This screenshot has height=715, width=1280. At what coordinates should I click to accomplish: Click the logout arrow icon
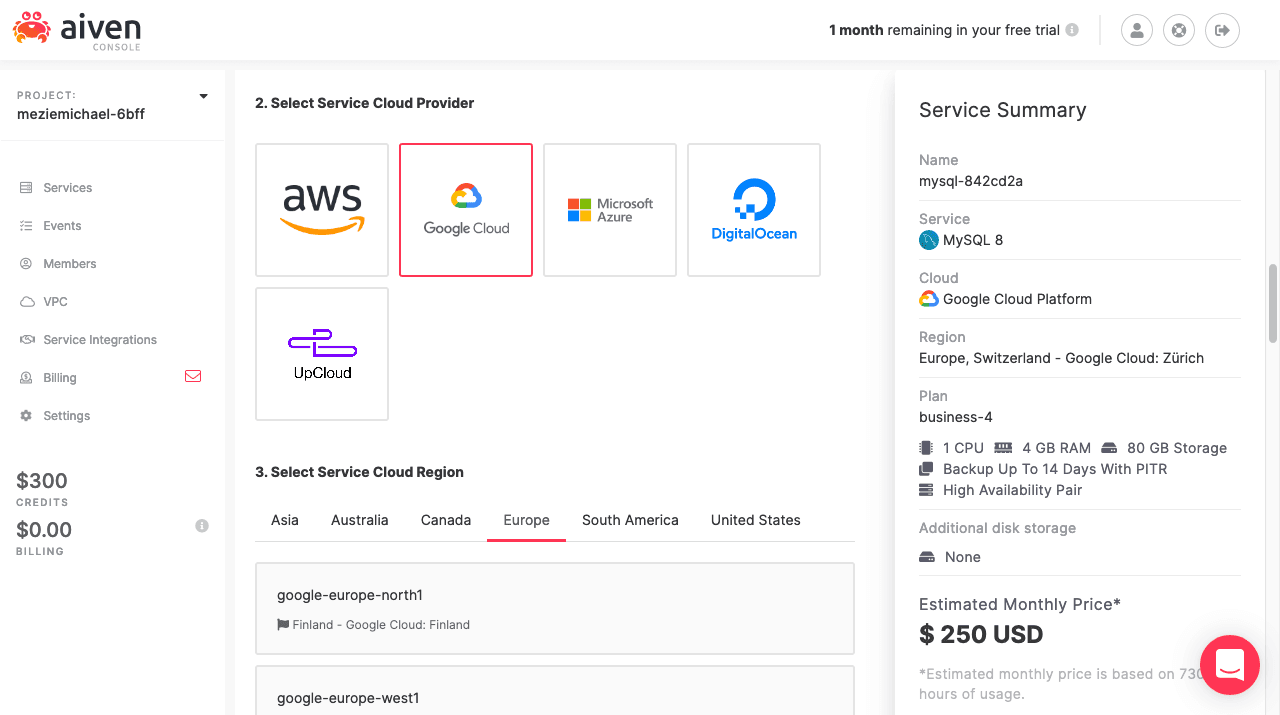tap(1222, 30)
